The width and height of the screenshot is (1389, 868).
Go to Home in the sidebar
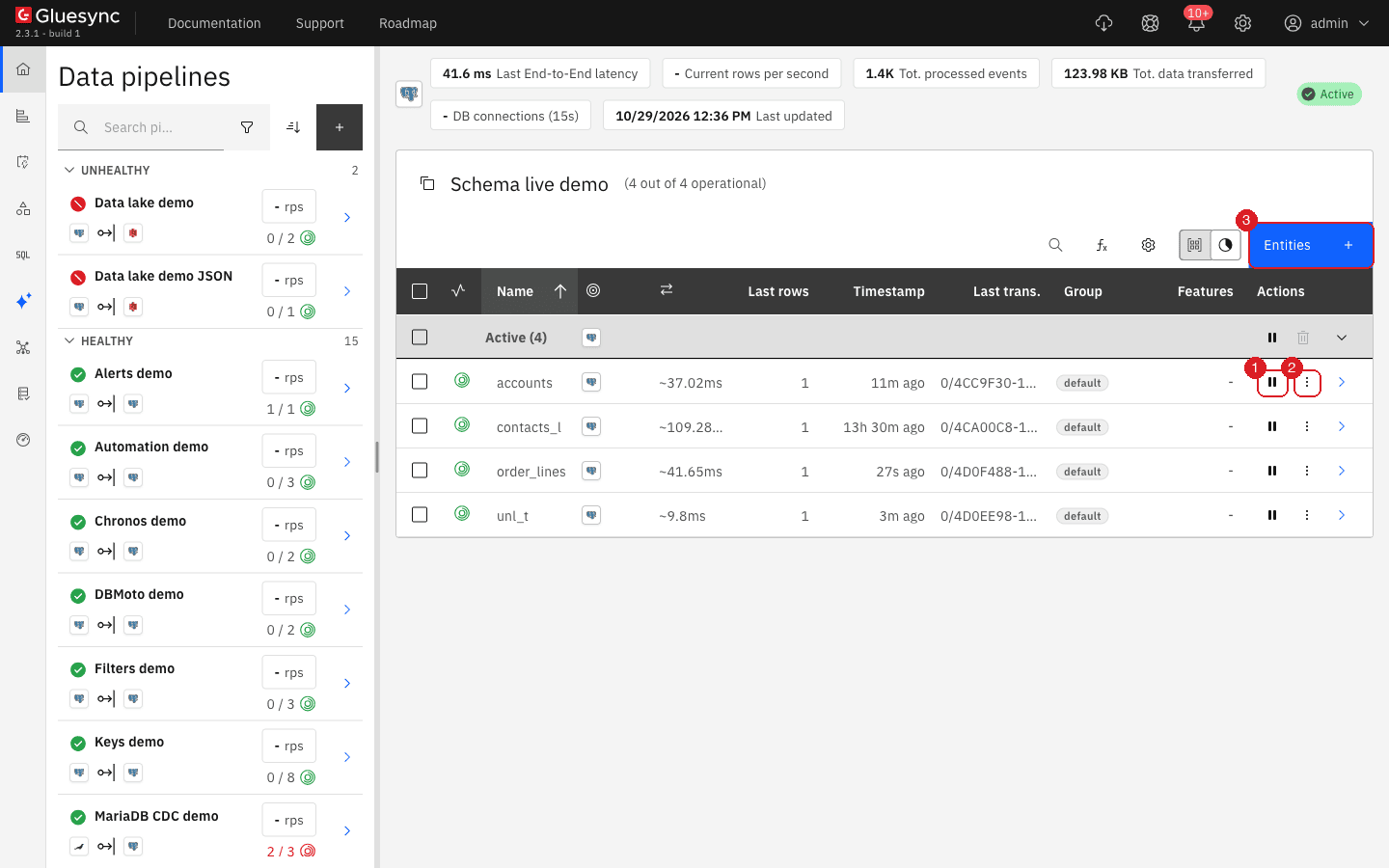coord(23,69)
